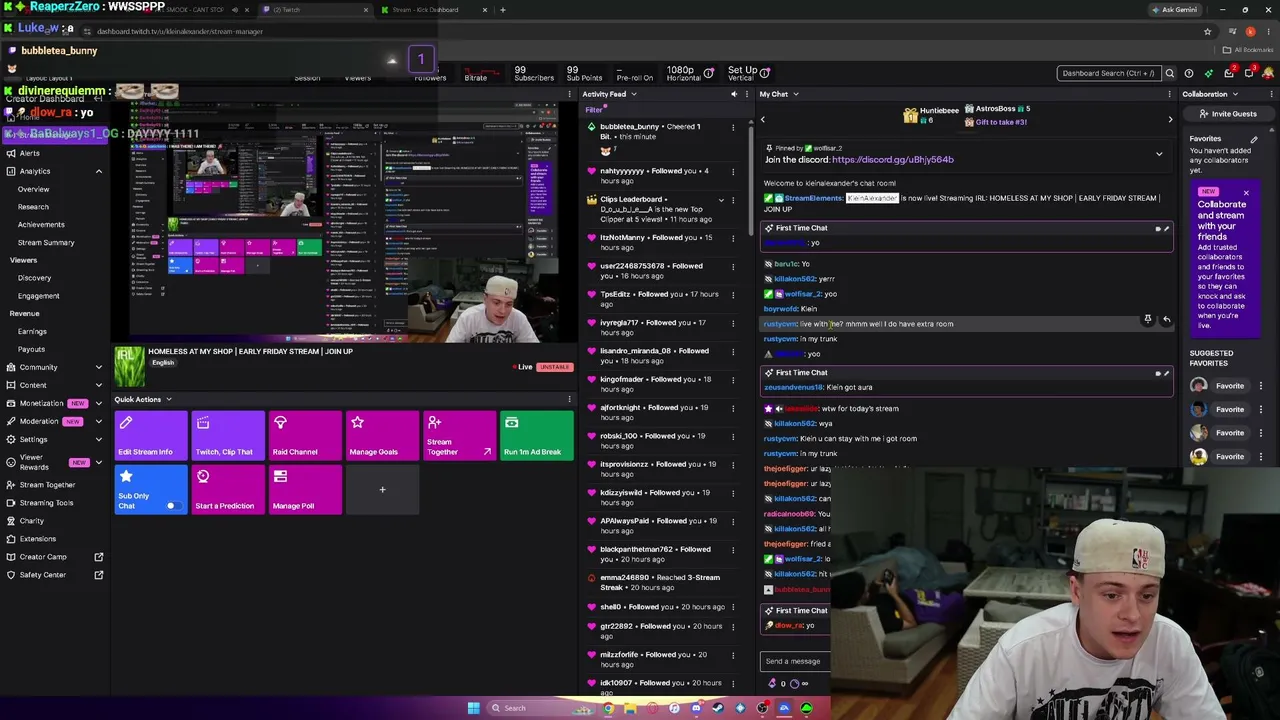Expand the Community sidebar section
Screen dimensions: 1280x720
pyautogui.click(x=98, y=367)
